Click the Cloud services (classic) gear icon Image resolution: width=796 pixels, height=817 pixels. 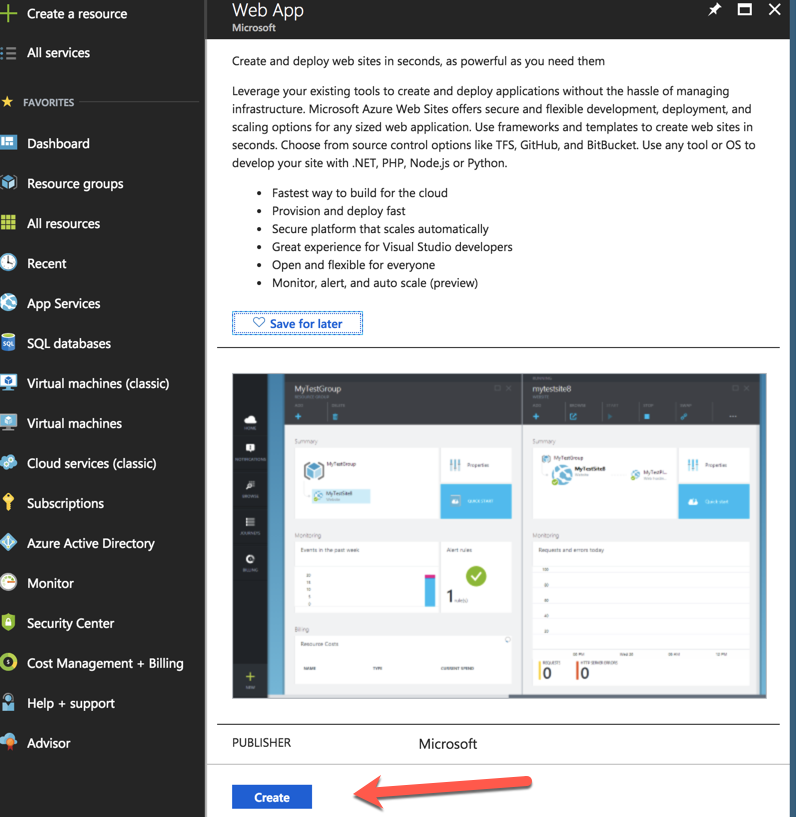click(9, 463)
